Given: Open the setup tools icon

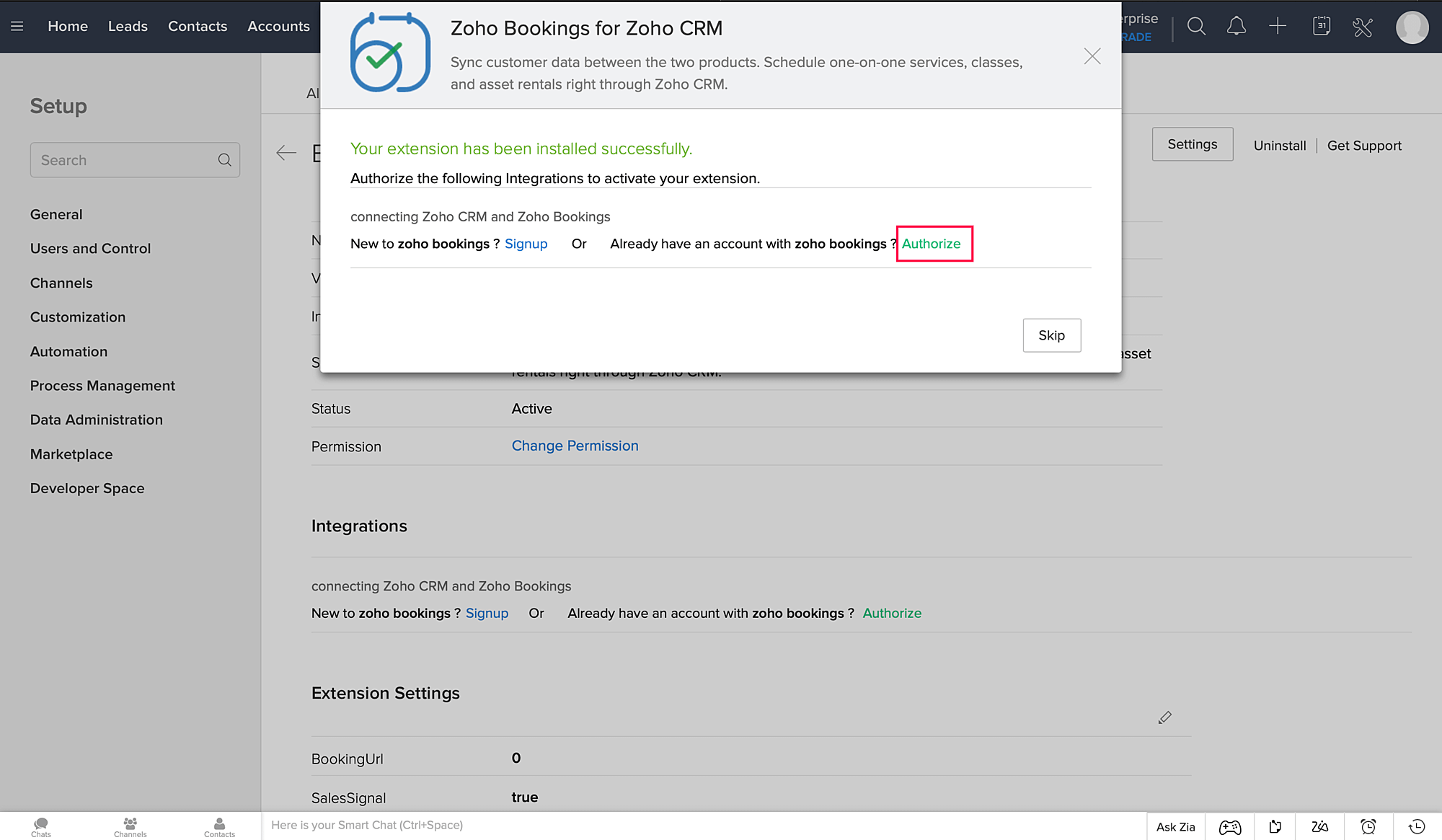Looking at the screenshot, I should pos(1363,27).
